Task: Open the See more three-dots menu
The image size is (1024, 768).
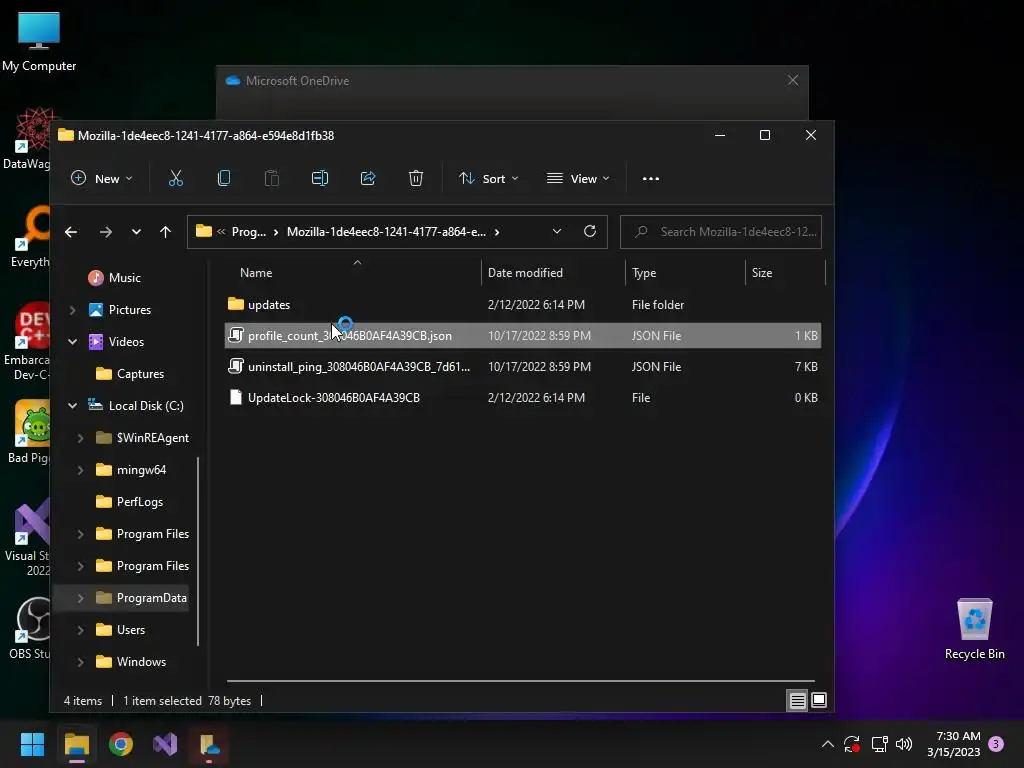Action: click(x=650, y=178)
